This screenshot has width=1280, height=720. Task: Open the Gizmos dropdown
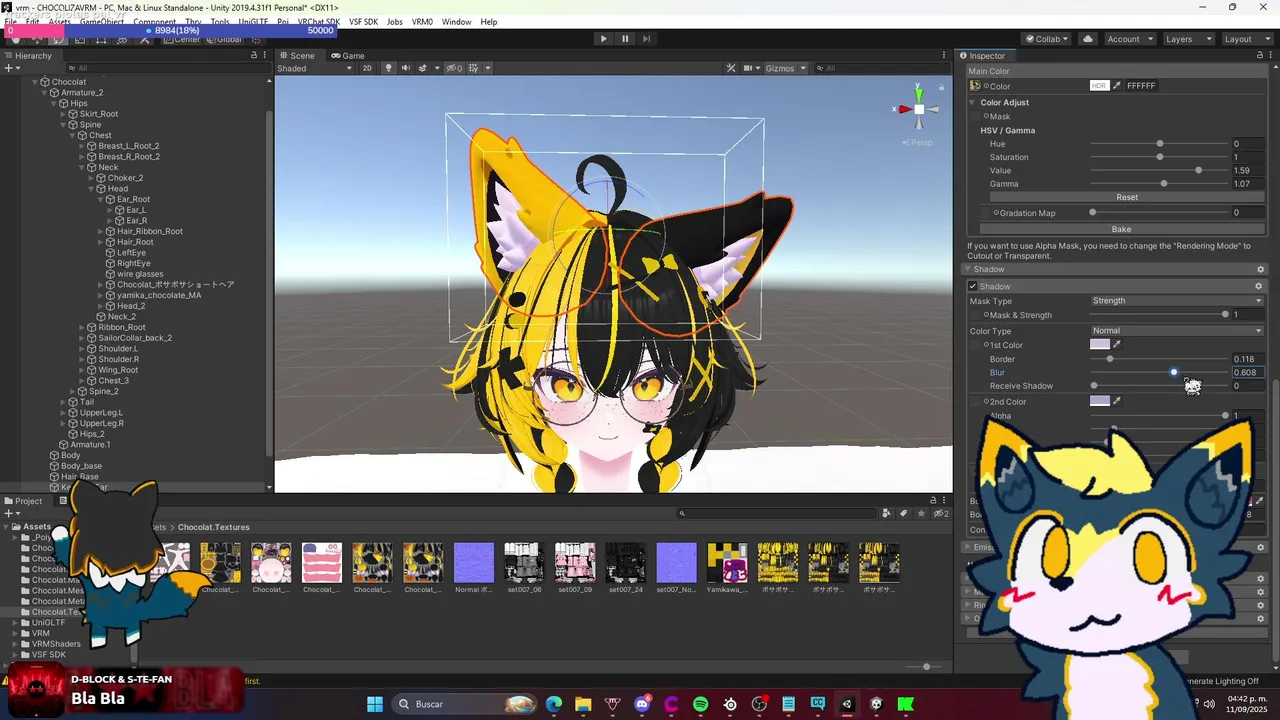(x=785, y=68)
